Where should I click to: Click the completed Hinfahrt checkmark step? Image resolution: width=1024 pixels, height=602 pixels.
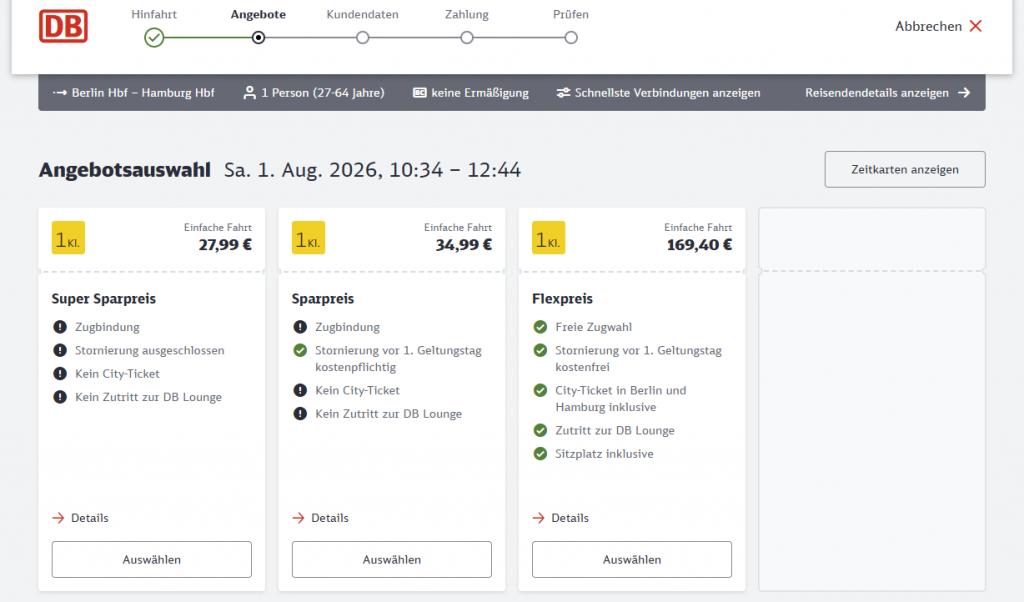point(154,38)
